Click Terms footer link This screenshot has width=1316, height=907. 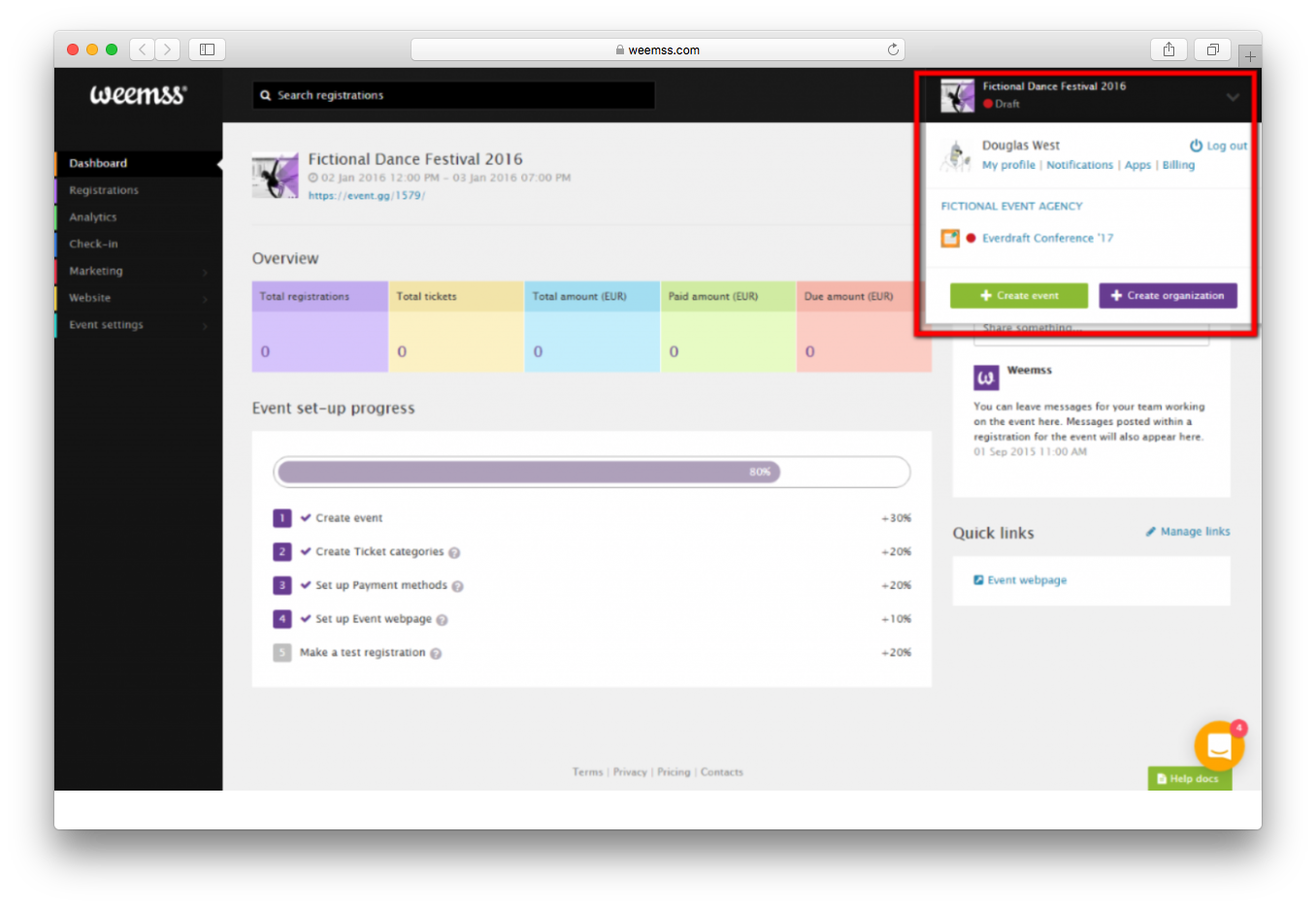(587, 772)
